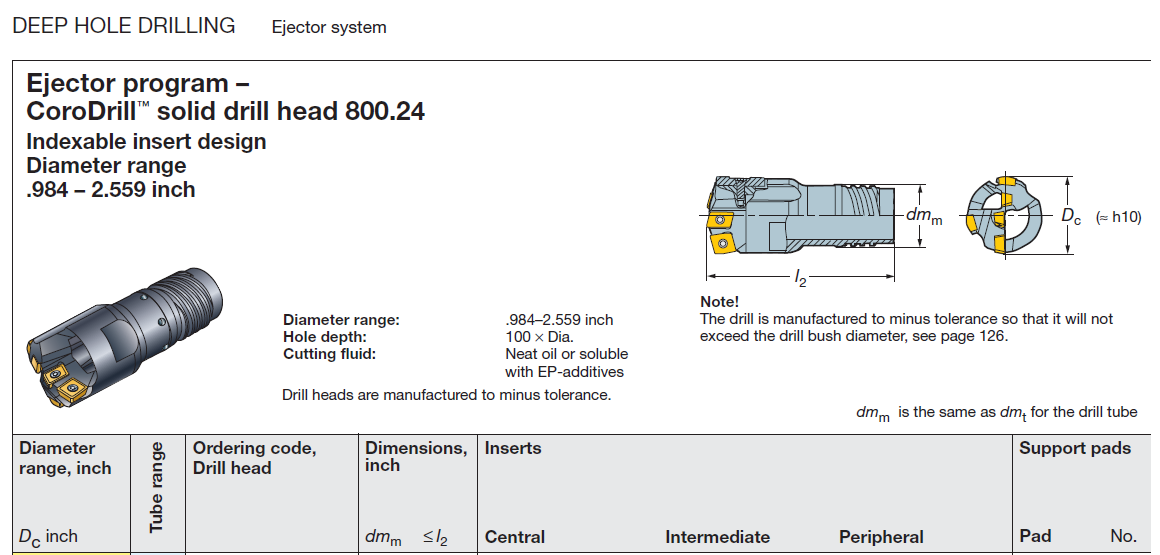Click the "CoroDrill solid drill head 800.24" heading
Viewport: 1160px width, 555px height.
click(226, 112)
